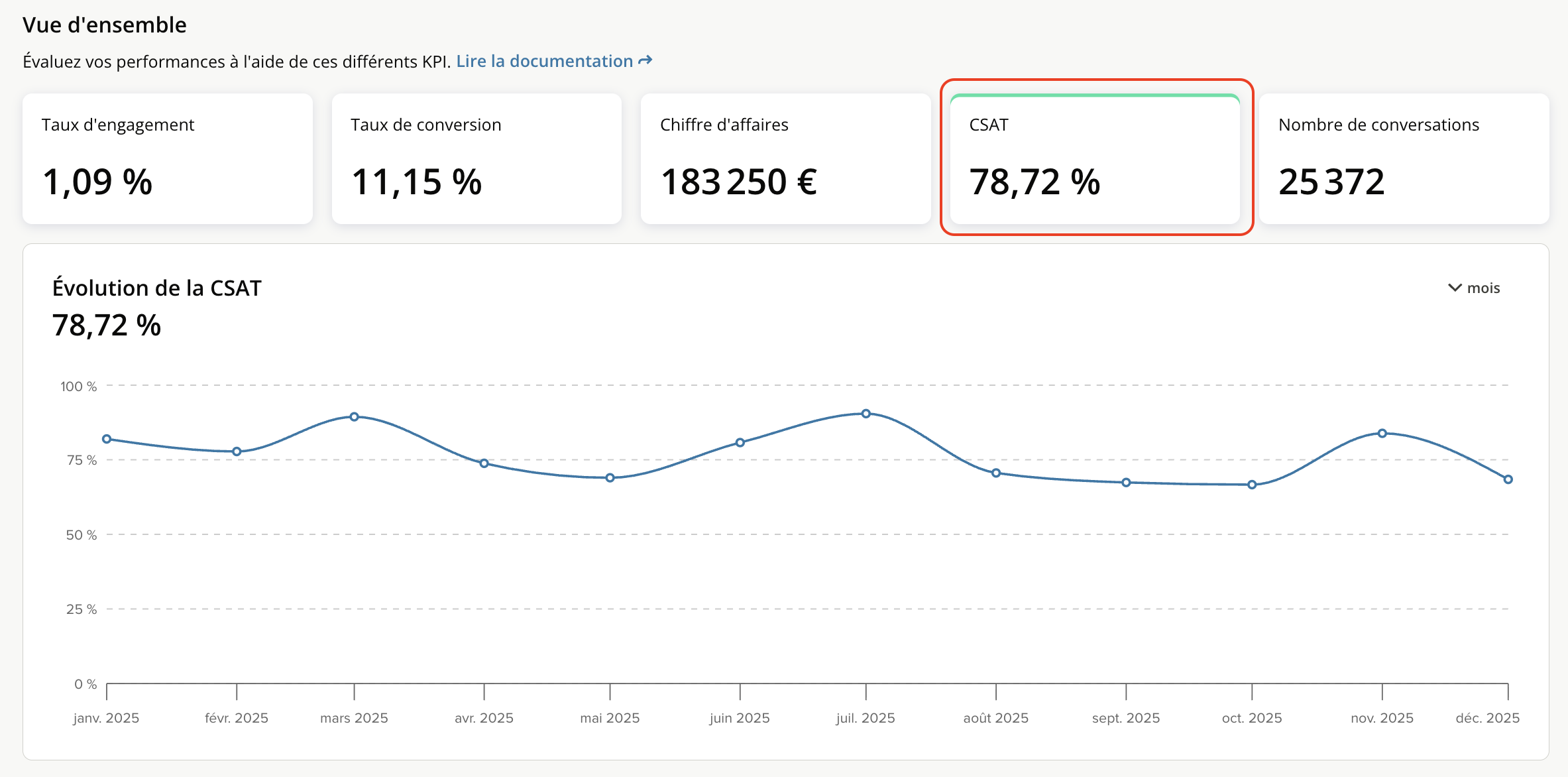
Task: Open the Lire la documentation link
Action: click(544, 61)
